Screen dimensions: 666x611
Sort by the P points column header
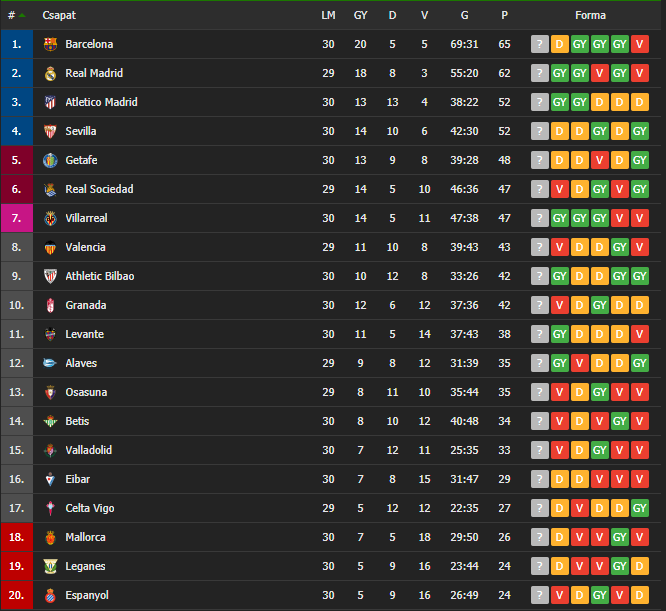pyautogui.click(x=504, y=15)
